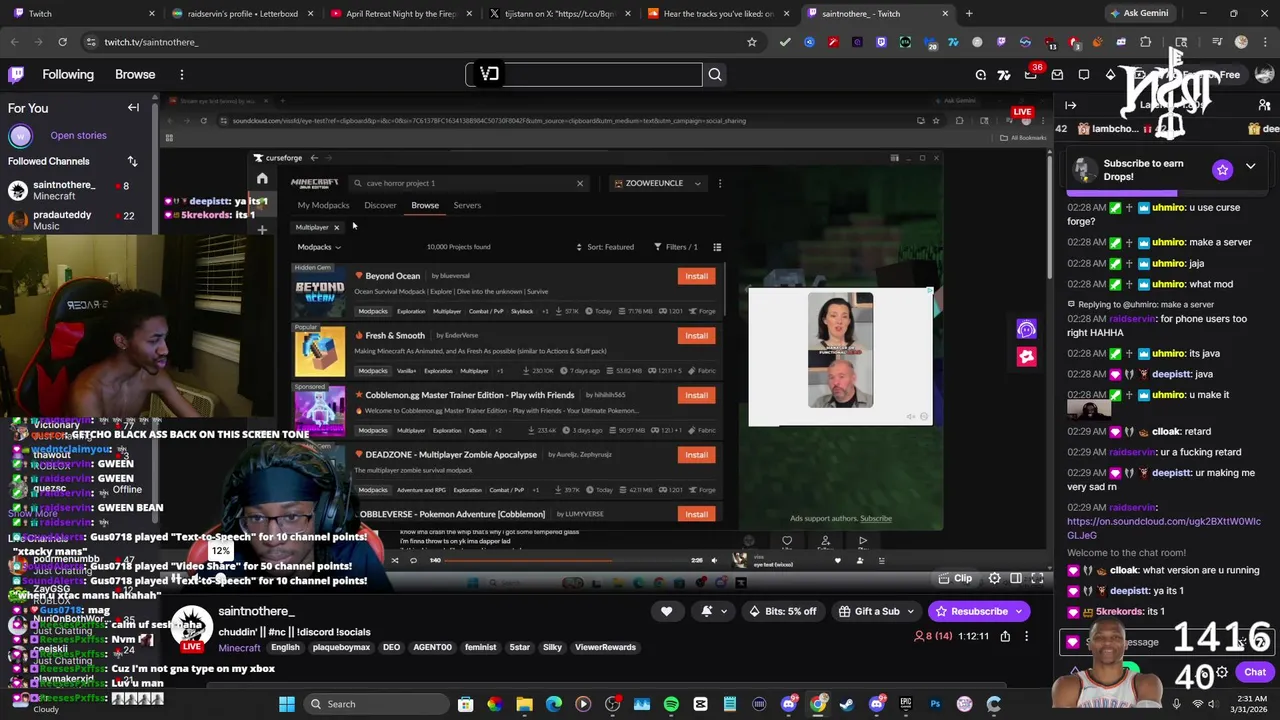
Task: Expand ZOOWEEUNCLE profile dropdown in CurseForge
Action: (658, 183)
